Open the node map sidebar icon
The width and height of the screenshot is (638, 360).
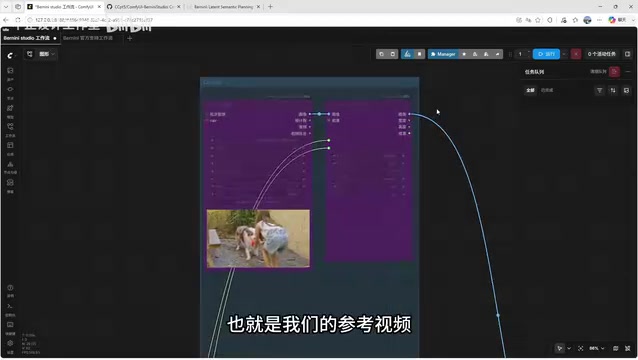point(10,164)
